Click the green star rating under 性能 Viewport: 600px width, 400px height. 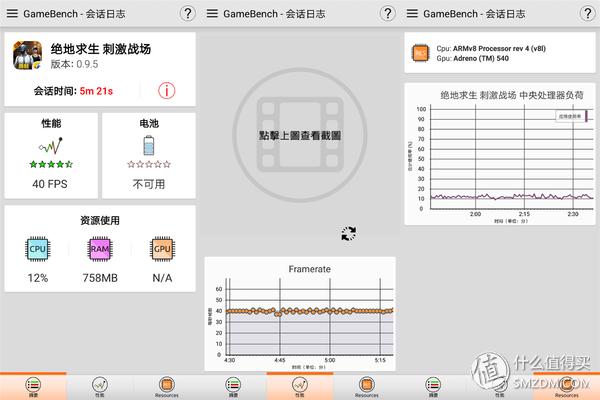51,164
